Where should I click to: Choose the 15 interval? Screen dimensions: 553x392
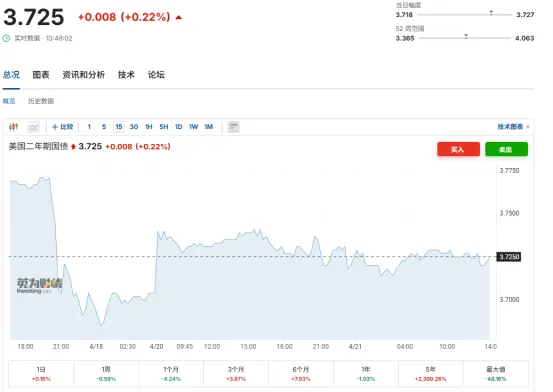coord(119,127)
